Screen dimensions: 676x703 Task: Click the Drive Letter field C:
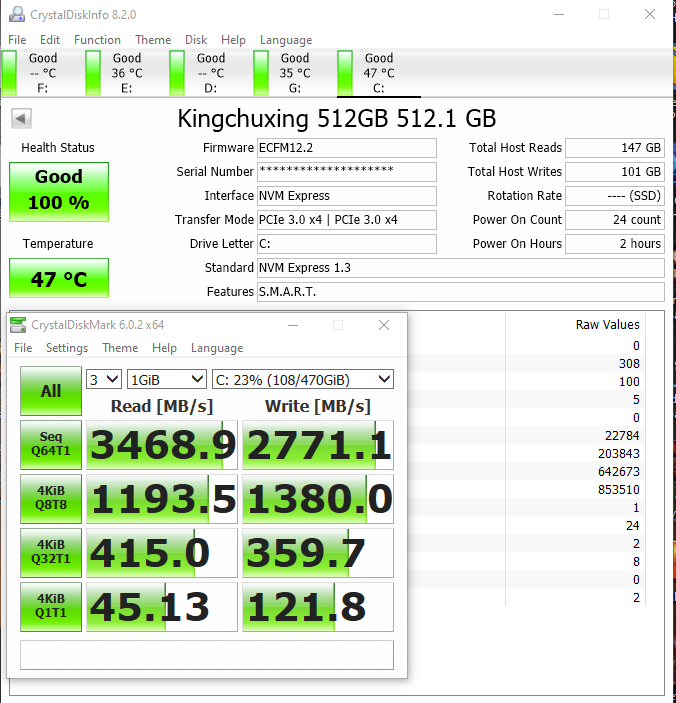(x=347, y=244)
